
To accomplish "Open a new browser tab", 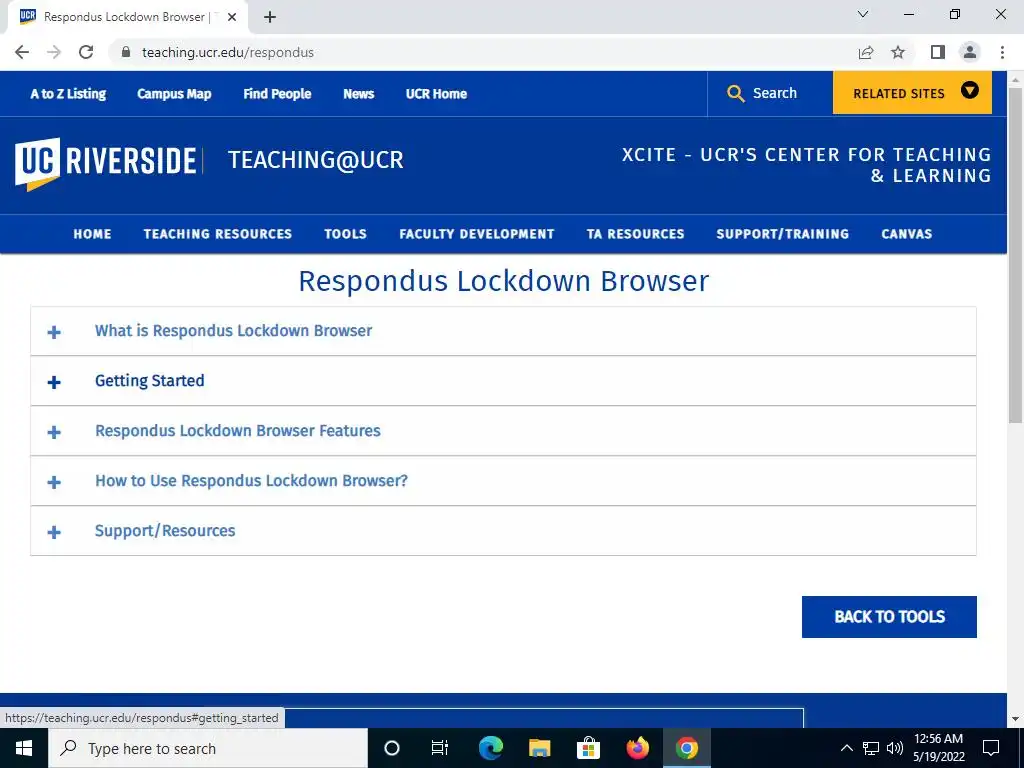I will point(270,17).
